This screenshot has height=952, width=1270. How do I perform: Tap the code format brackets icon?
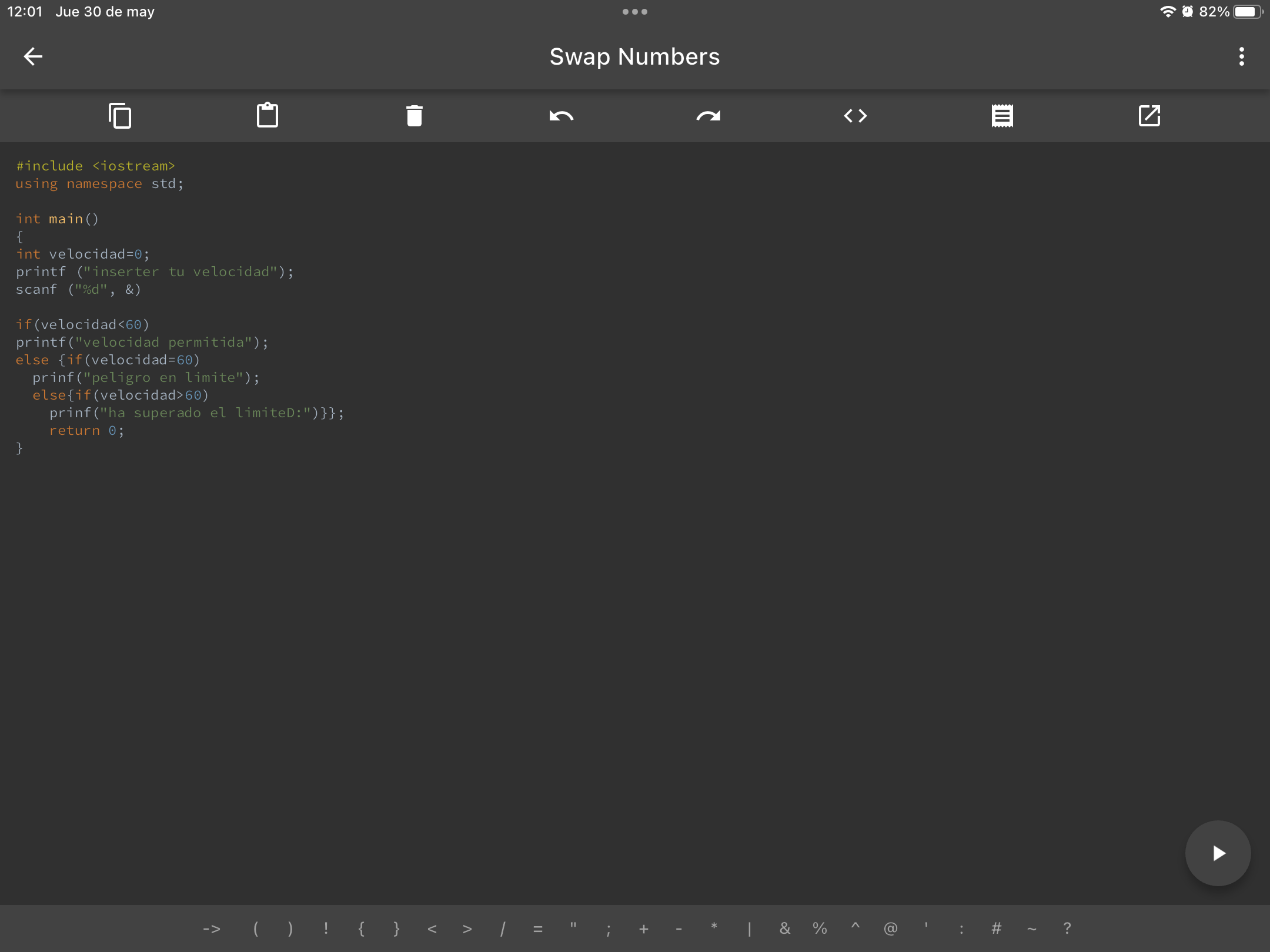[x=855, y=116]
